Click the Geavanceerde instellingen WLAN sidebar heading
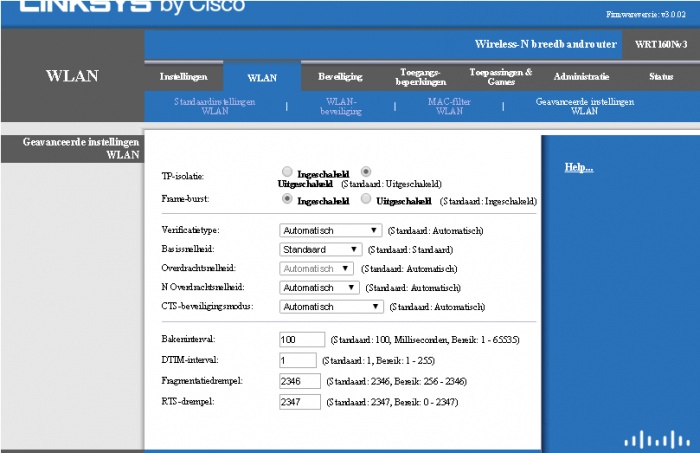700x453 pixels. pos(81,149)
